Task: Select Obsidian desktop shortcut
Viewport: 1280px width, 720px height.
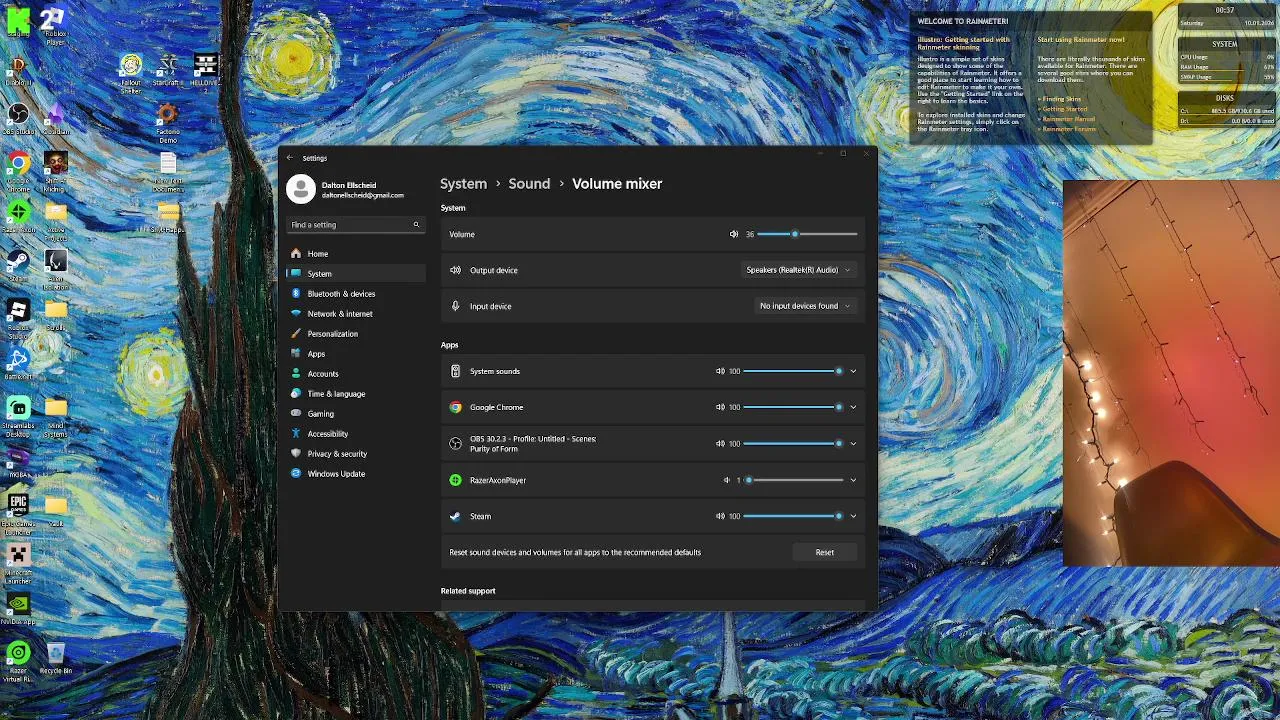Action: tap(55, 119)
